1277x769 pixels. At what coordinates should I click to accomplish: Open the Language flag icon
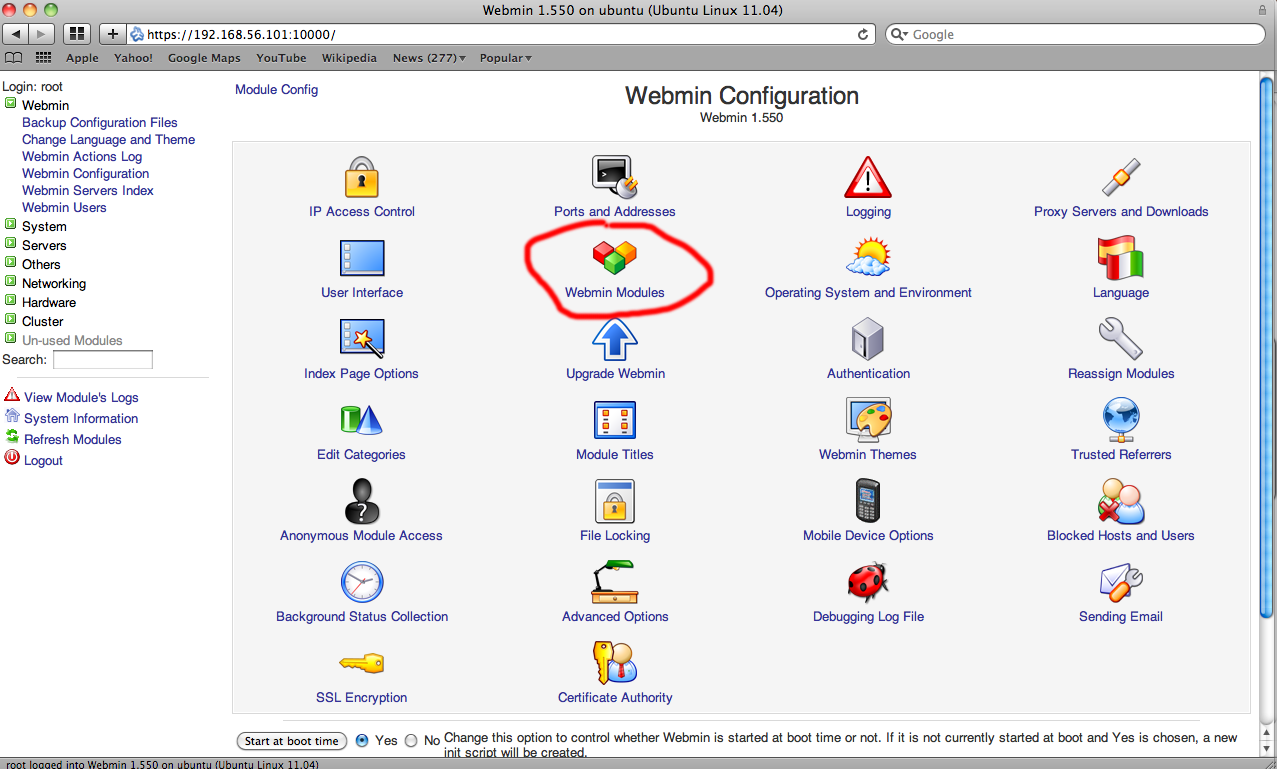(1121, 258)
